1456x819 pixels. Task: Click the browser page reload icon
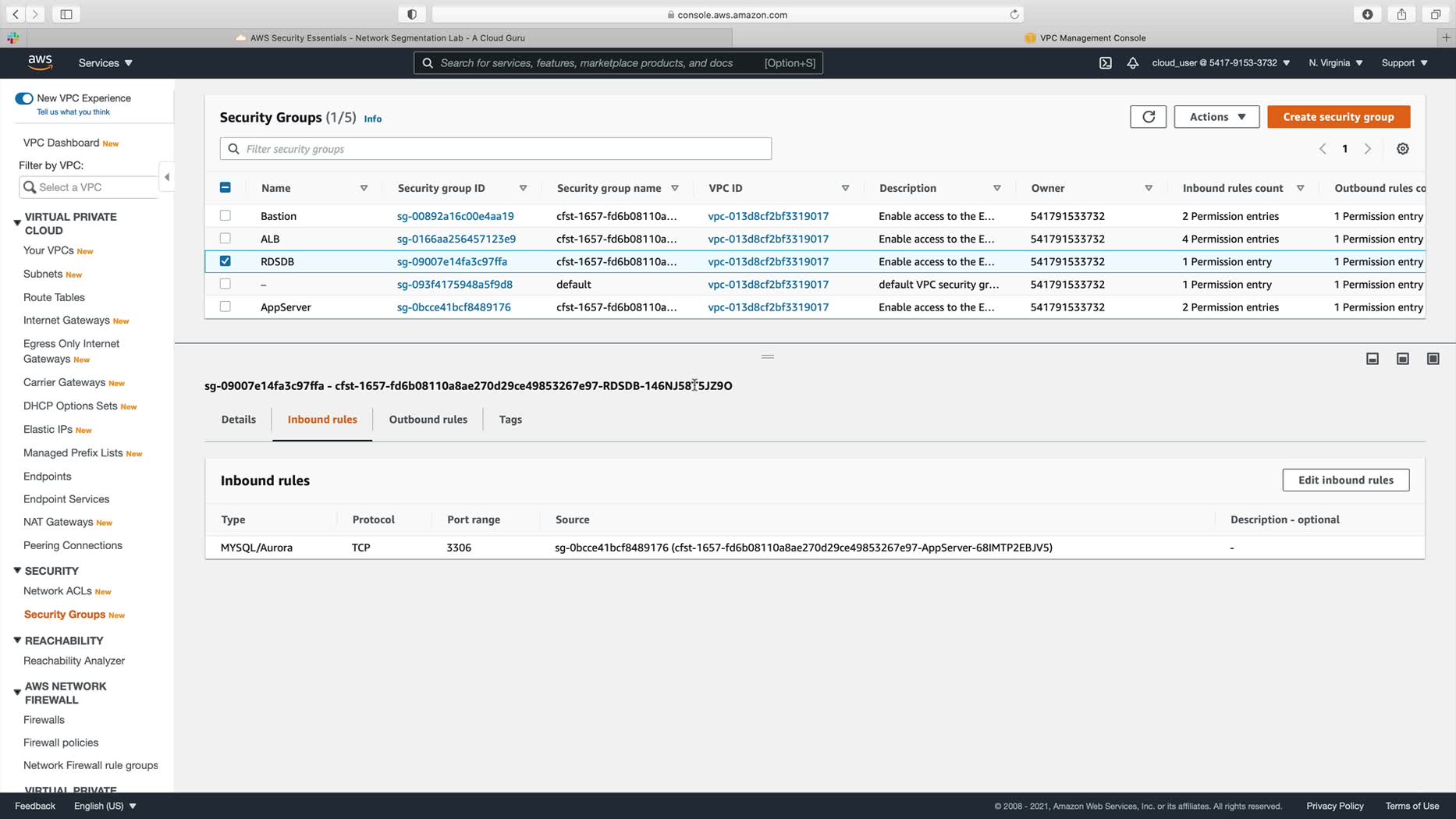pyautogui.click(x=1014, y=14)
